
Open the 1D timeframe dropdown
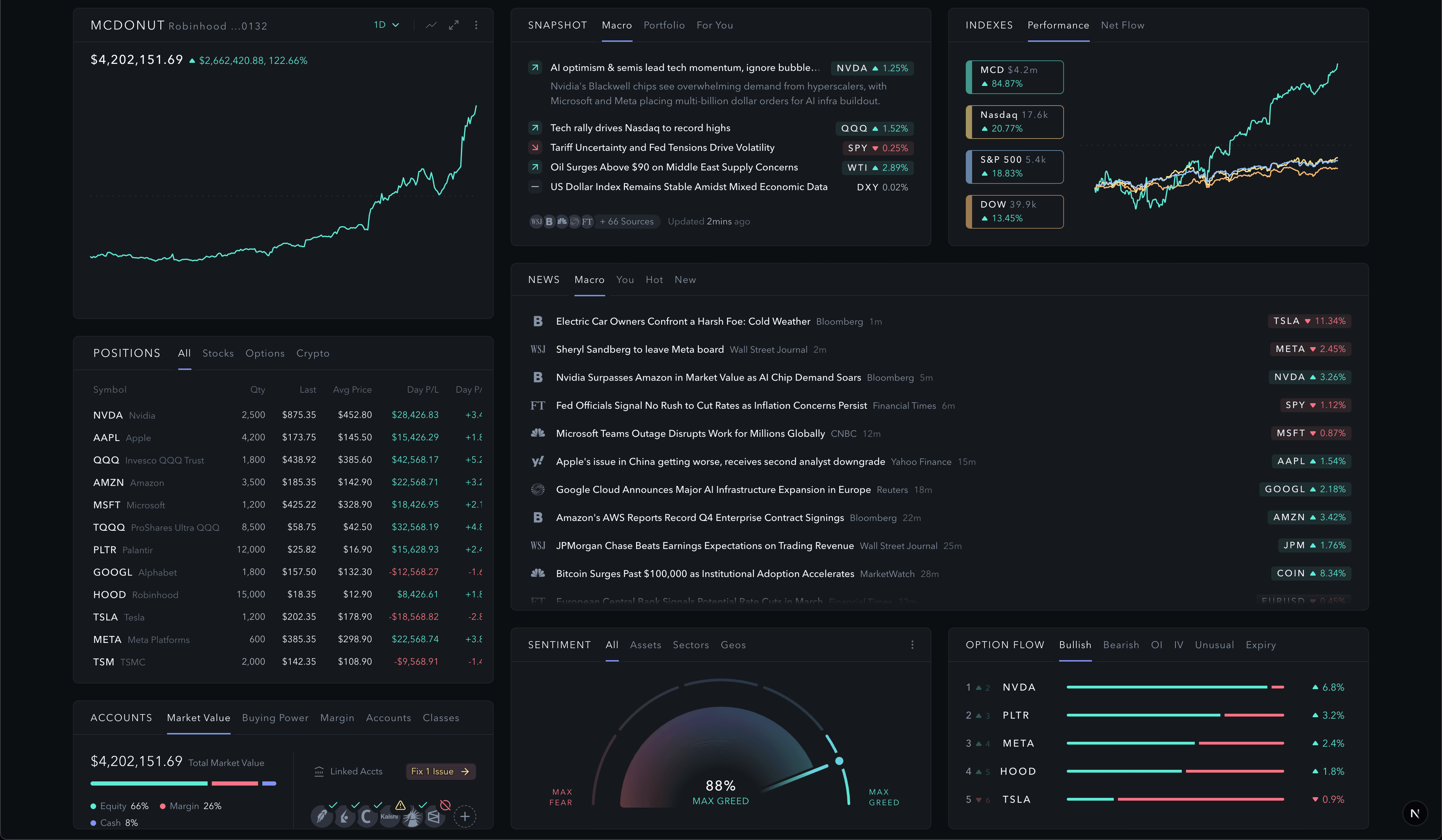click(x=386, y=25)
